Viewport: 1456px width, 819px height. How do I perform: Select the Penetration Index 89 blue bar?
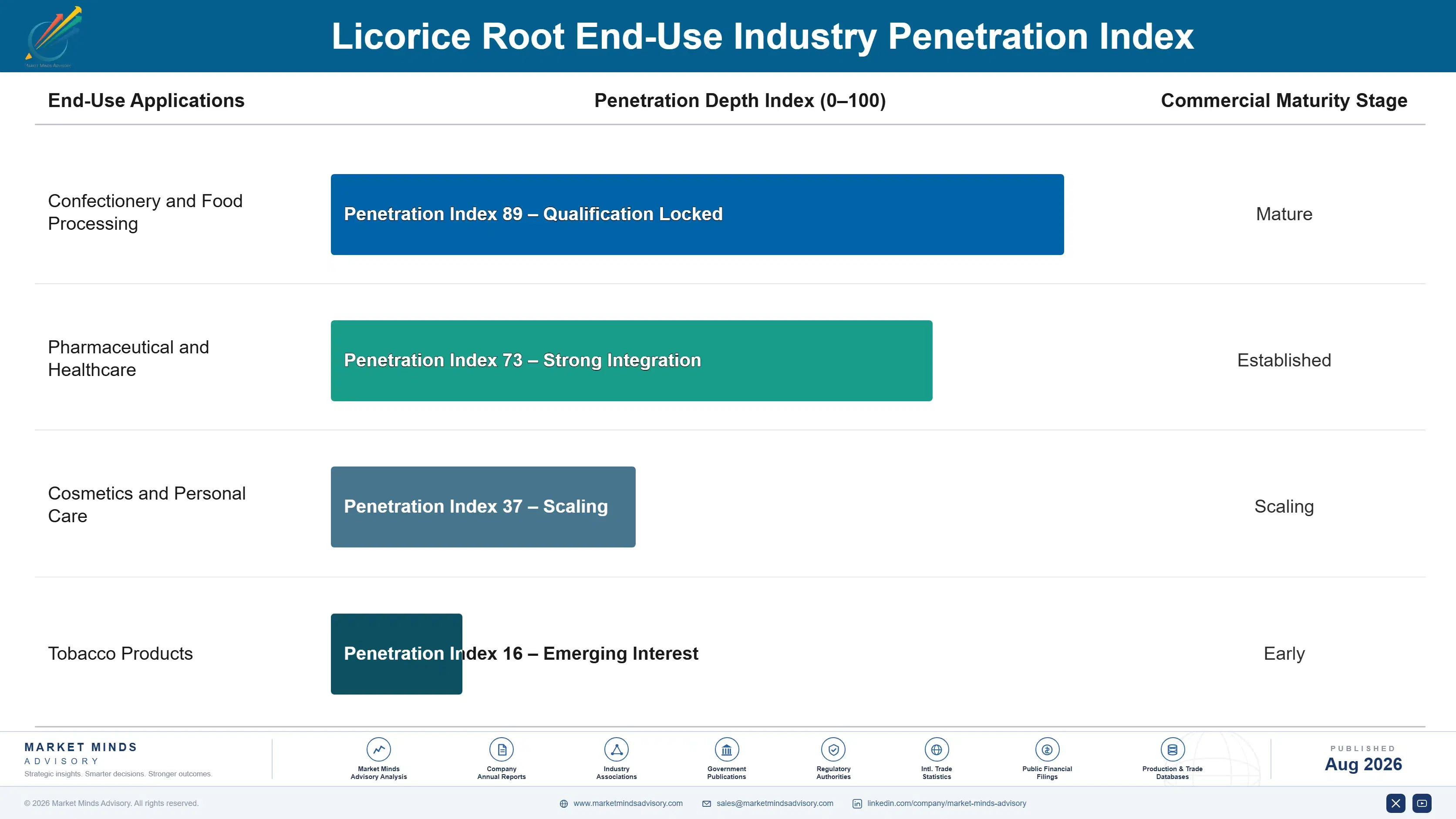pyautogui.click(x=698, y=215)
